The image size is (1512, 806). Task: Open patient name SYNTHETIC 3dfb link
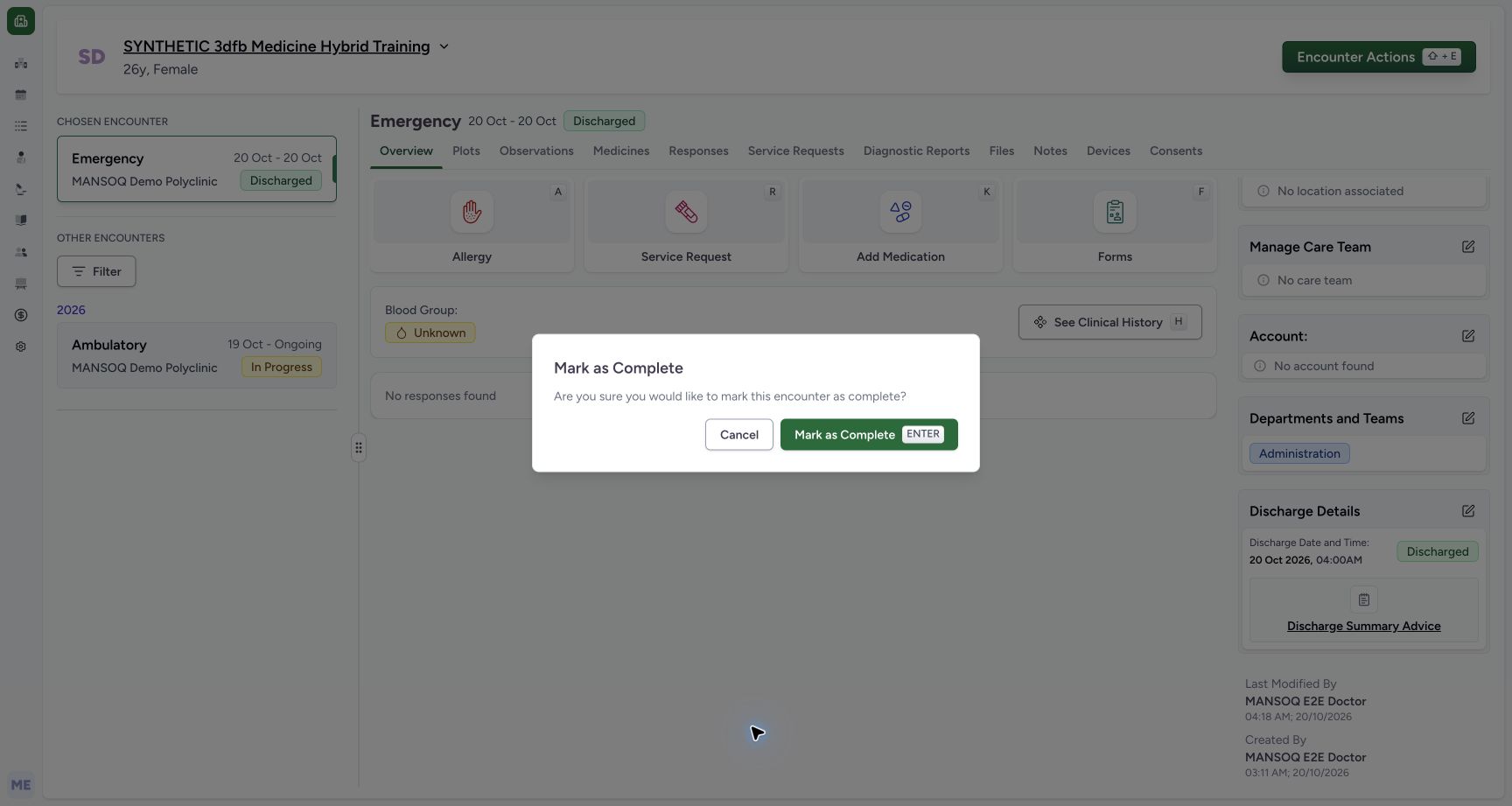click(276, 46)
